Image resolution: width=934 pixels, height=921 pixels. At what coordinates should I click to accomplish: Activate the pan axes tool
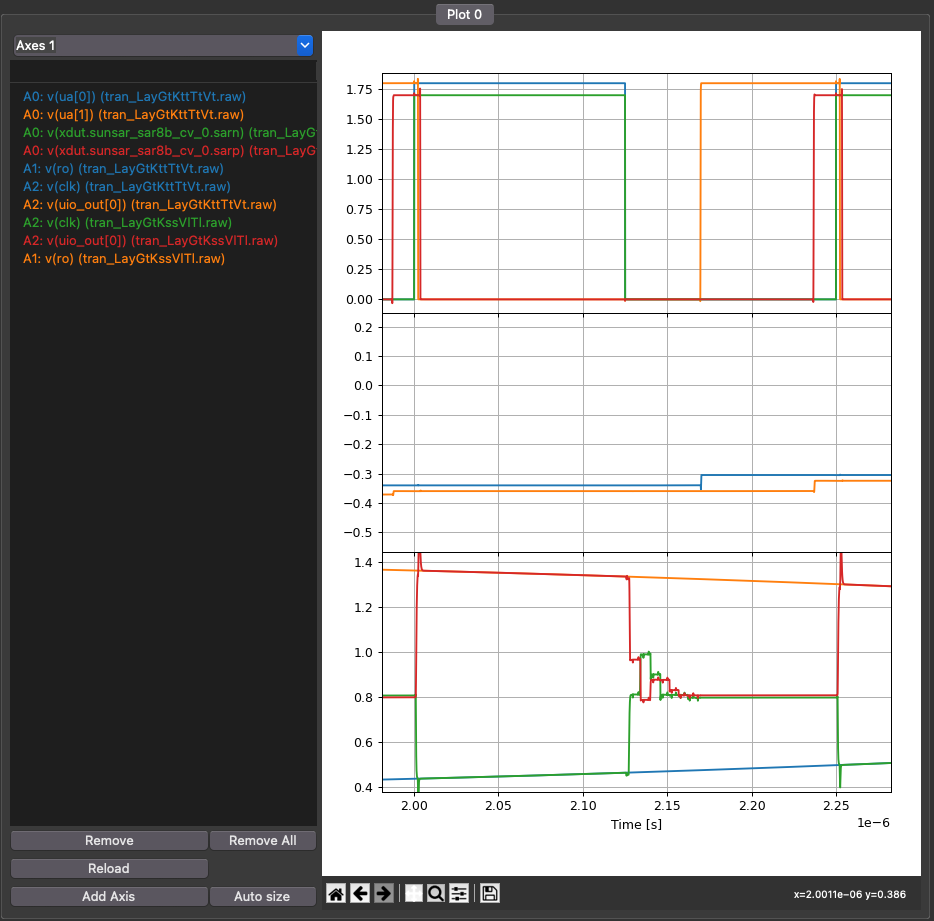(414, 893)
